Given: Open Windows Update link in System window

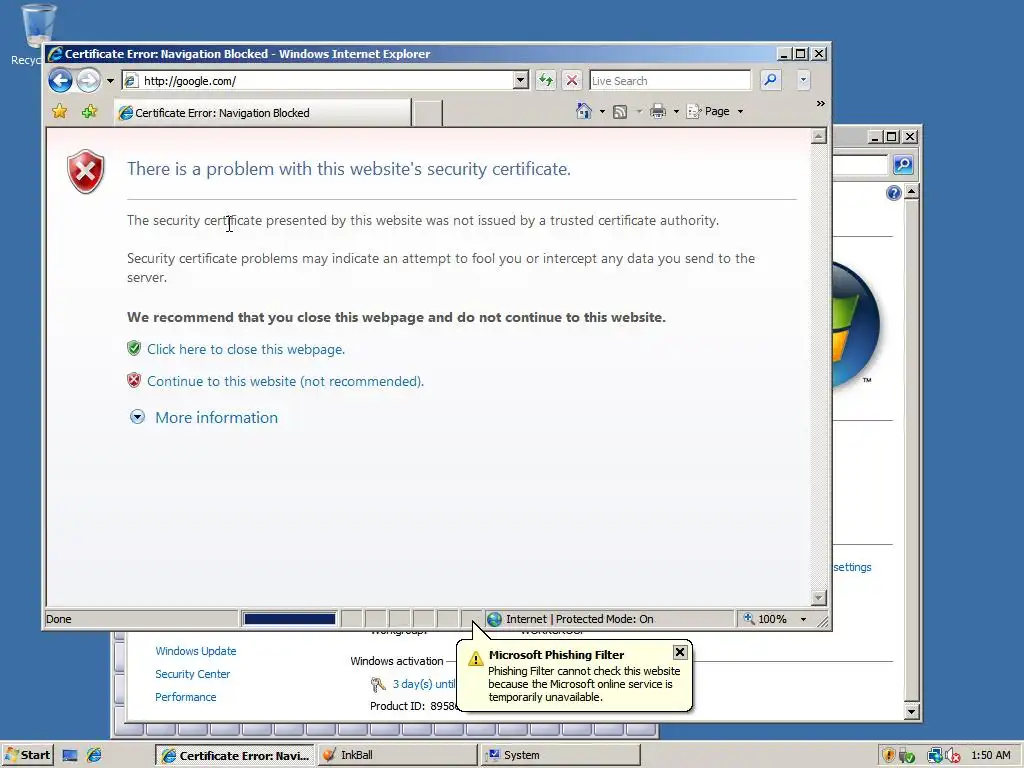Looking at the screenshot, I should [x=196, y=651].
